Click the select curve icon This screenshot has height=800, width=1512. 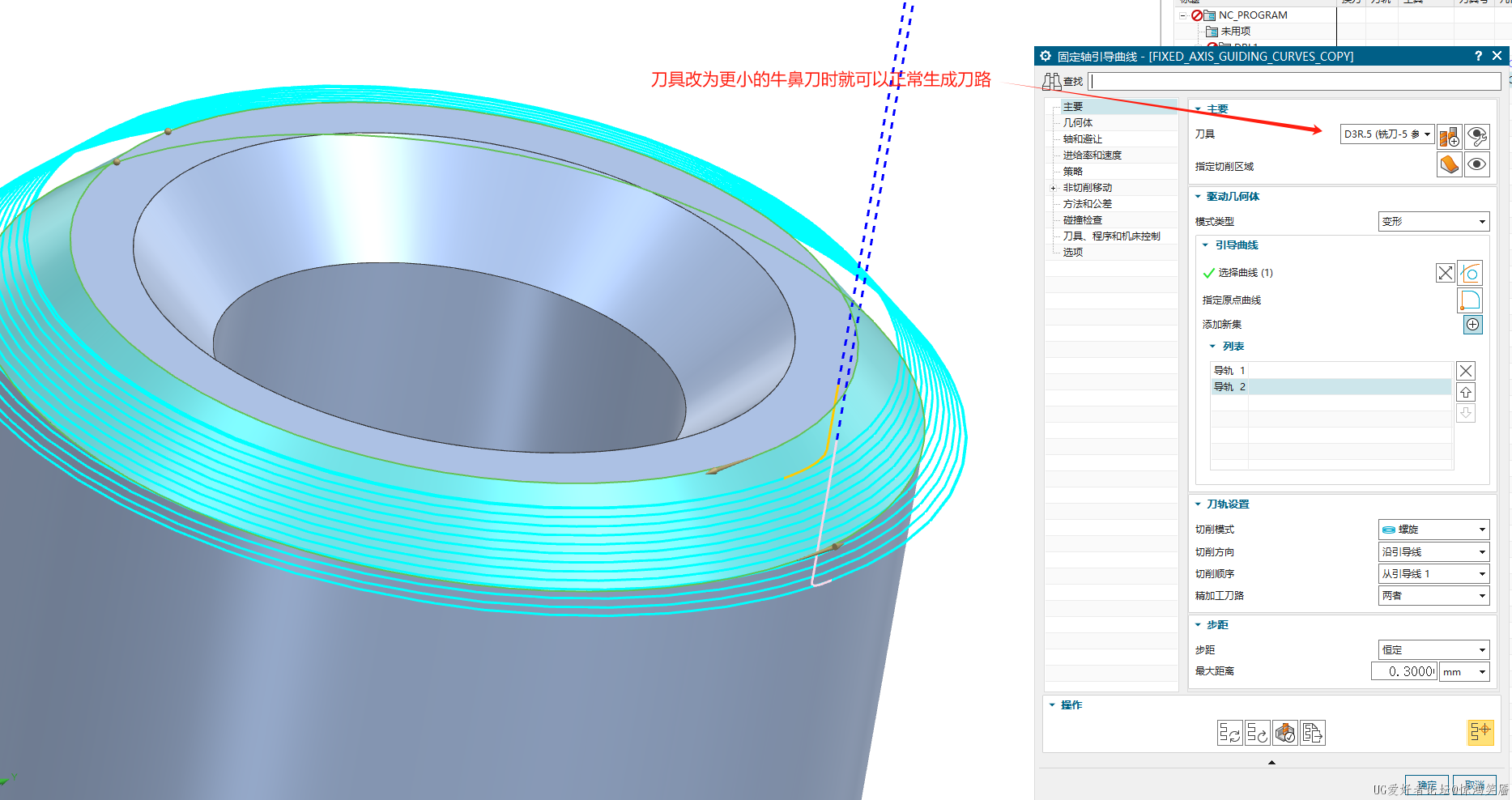pos(1470,273)
